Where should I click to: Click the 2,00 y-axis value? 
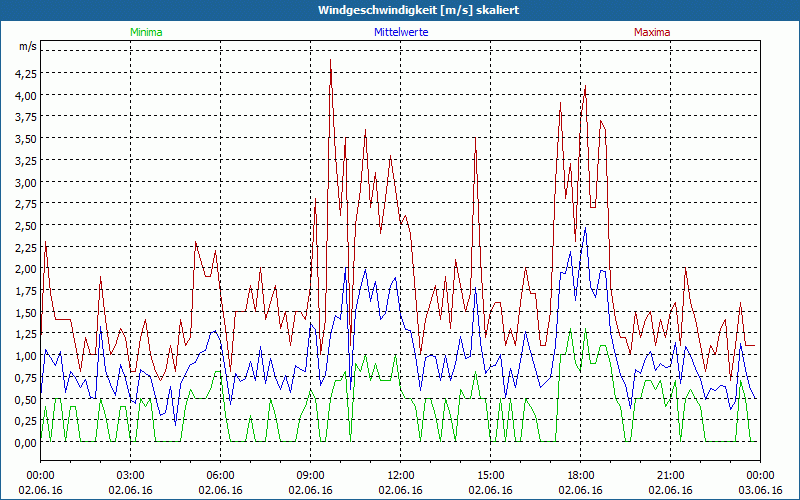pyautogui.click(x=26, y=269)
